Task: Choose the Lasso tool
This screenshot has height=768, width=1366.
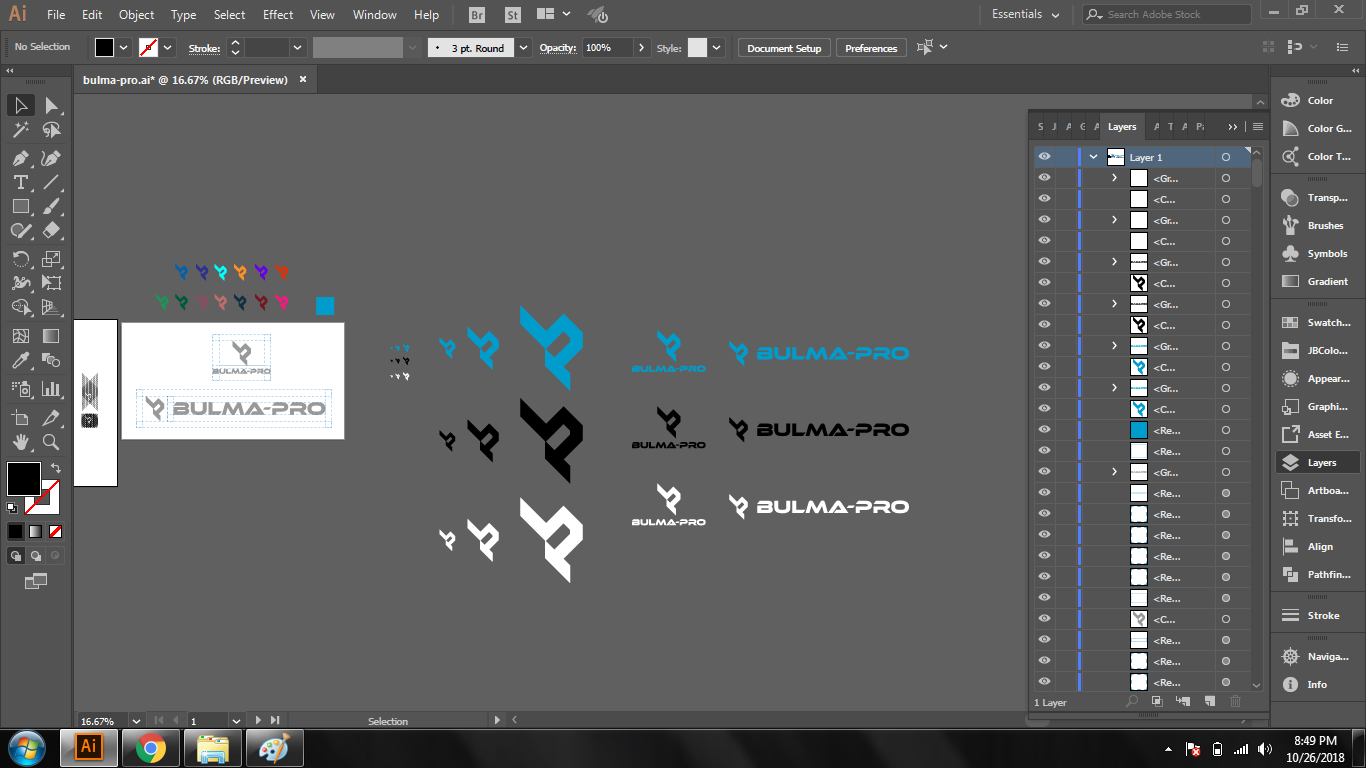Action: (x=52, y=130)
